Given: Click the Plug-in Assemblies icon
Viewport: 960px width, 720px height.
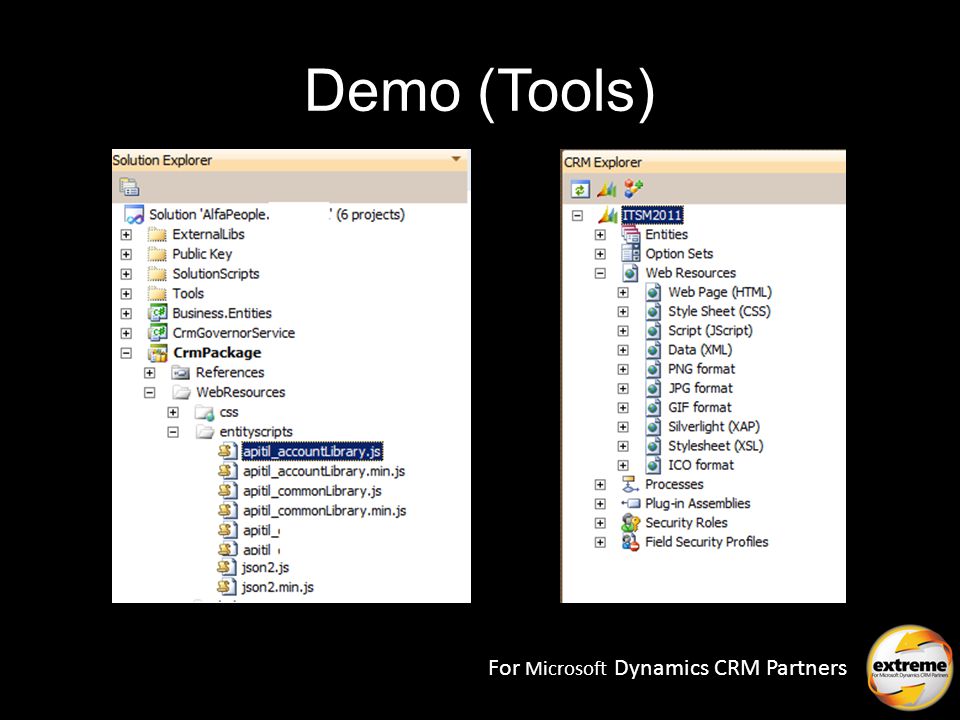Looking at the screenshot, I should (631, 503).
